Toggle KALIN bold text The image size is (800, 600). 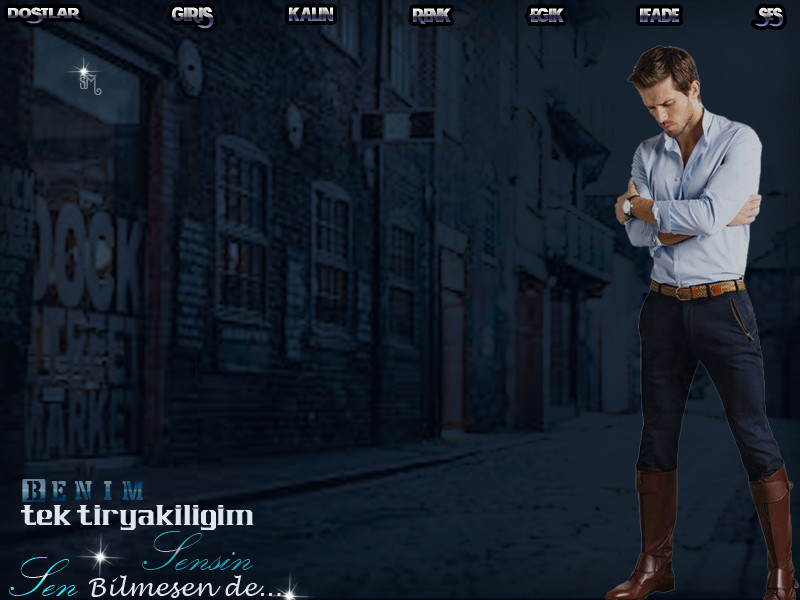click(311, 14)
